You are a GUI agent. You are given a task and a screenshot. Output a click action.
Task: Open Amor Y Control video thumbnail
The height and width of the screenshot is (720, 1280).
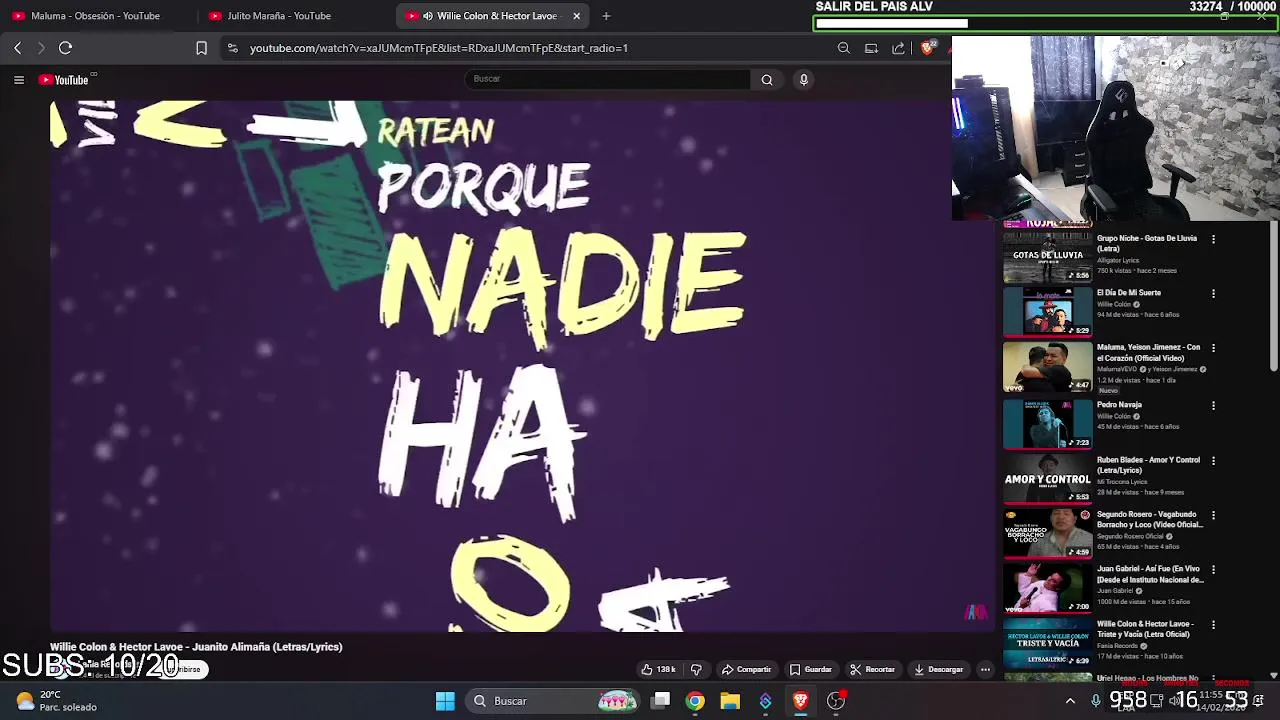pos(1047,478)
